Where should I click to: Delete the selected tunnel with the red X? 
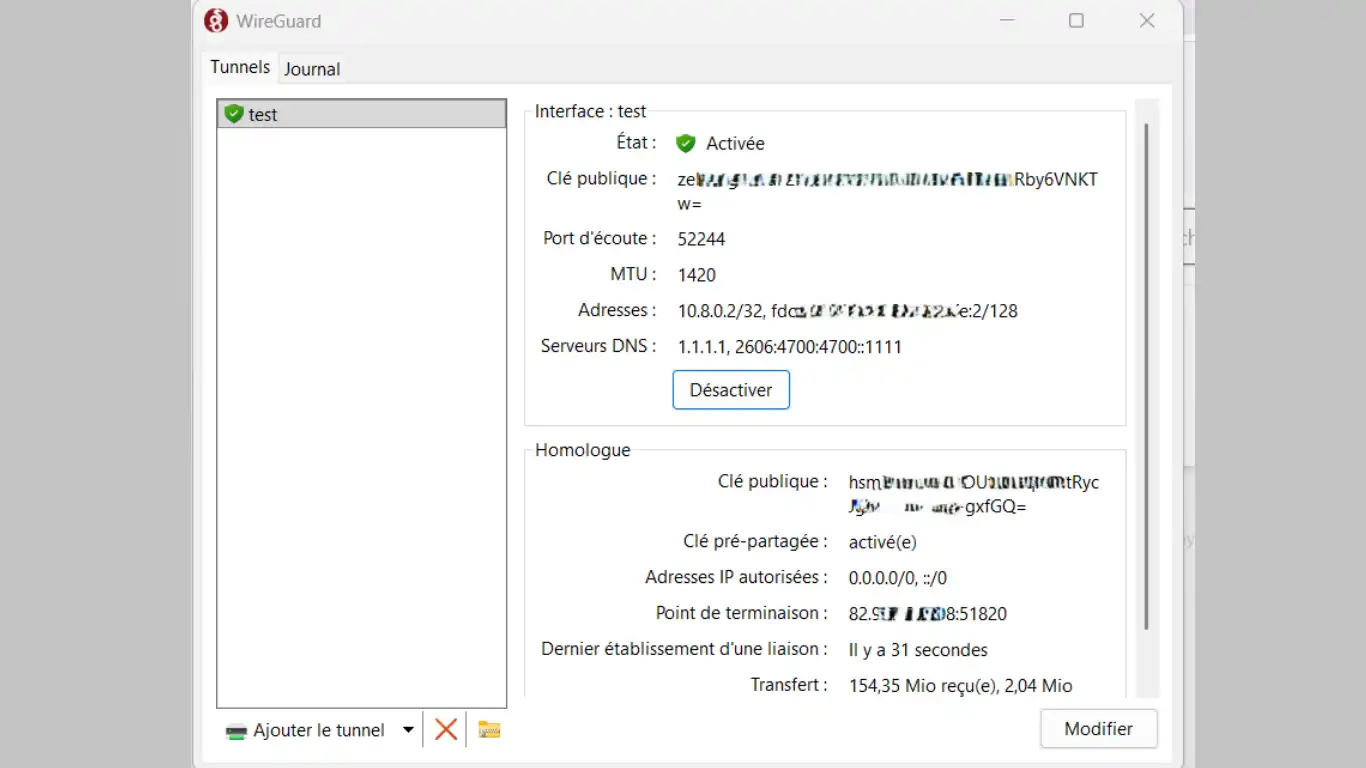point(446,730)
